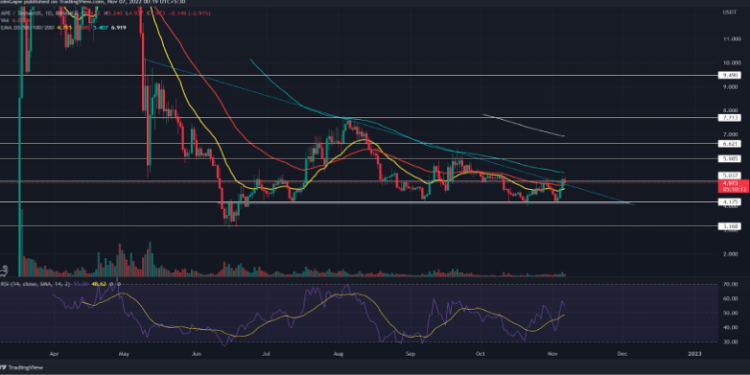
Task: Click the Jun label on time axis
Action: pos(196,353)
